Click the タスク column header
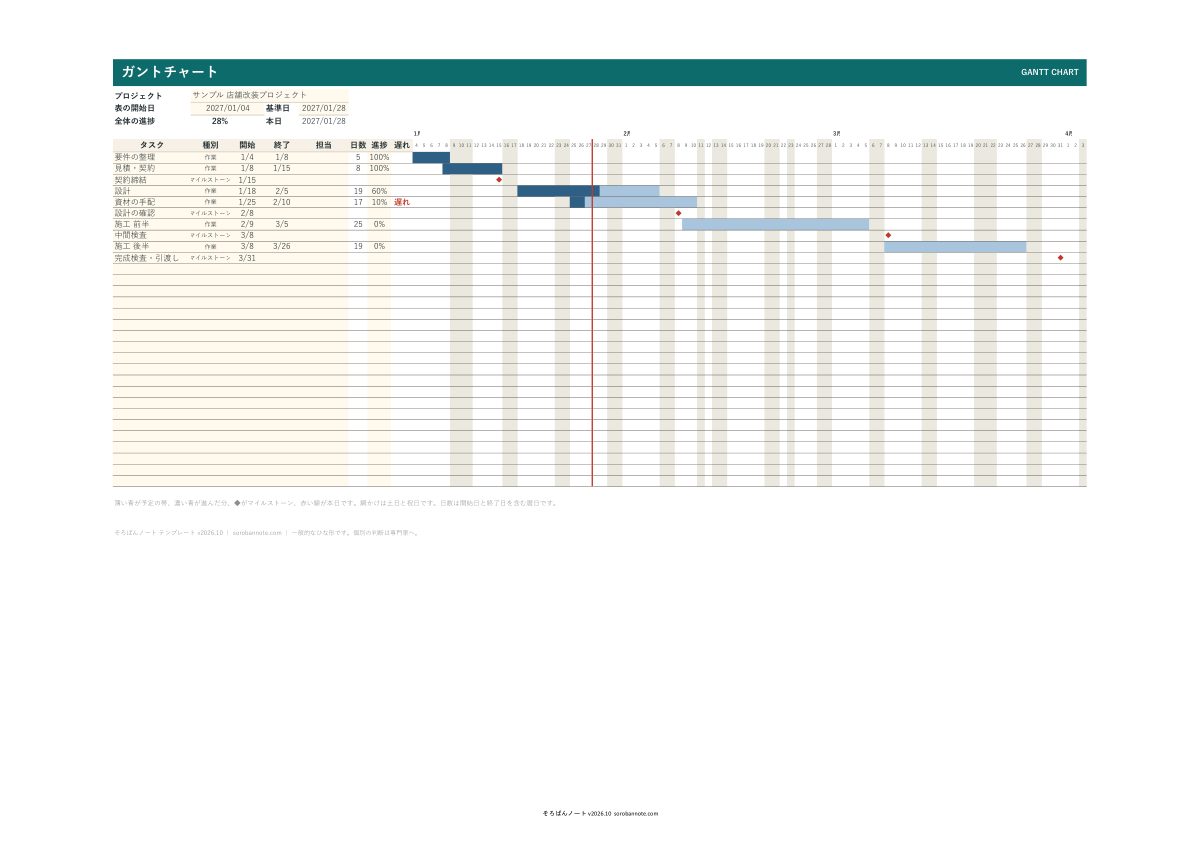Image resolution: width=1200 pixels, height=849 pixels. pos(152,145)
